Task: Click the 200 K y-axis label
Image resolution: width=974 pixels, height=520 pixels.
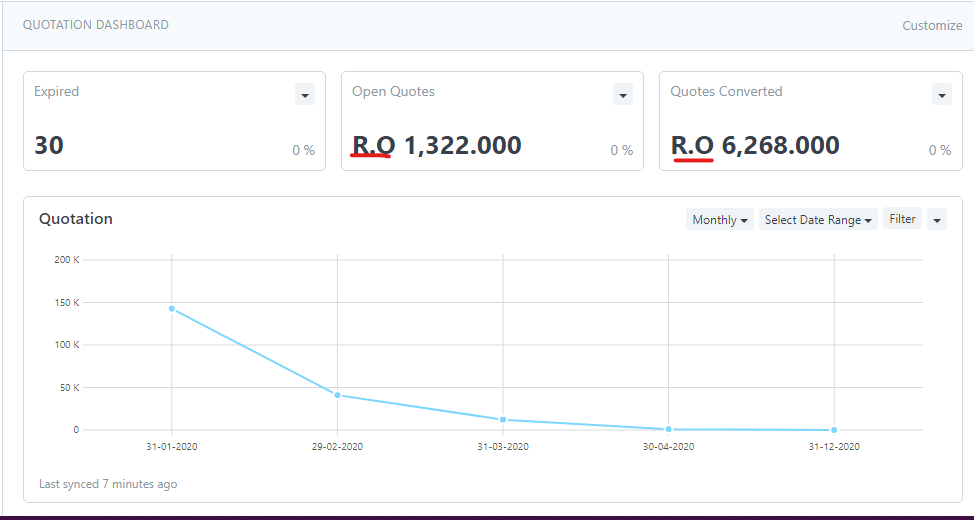Action: click(x=68, y=260)
